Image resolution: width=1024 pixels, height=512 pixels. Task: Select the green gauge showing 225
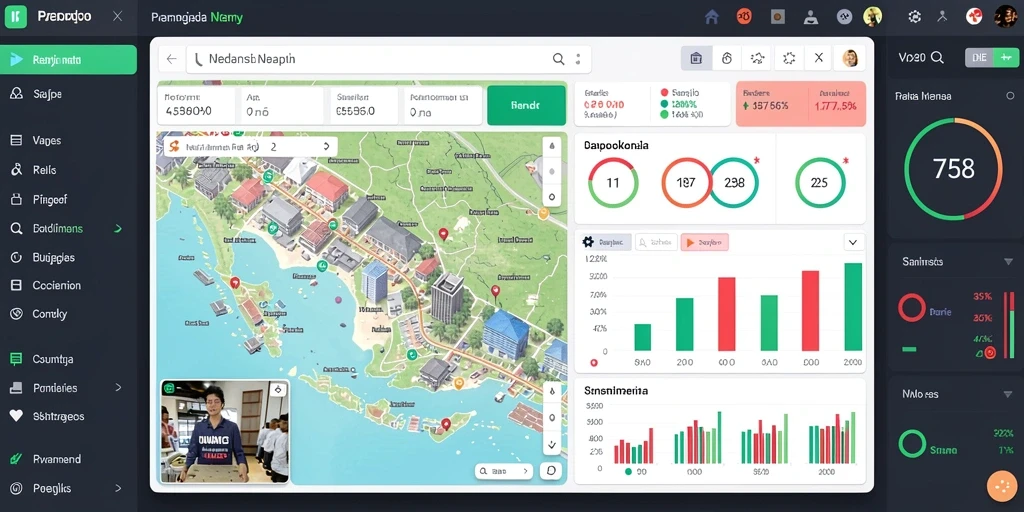click(x=820, y=183)
